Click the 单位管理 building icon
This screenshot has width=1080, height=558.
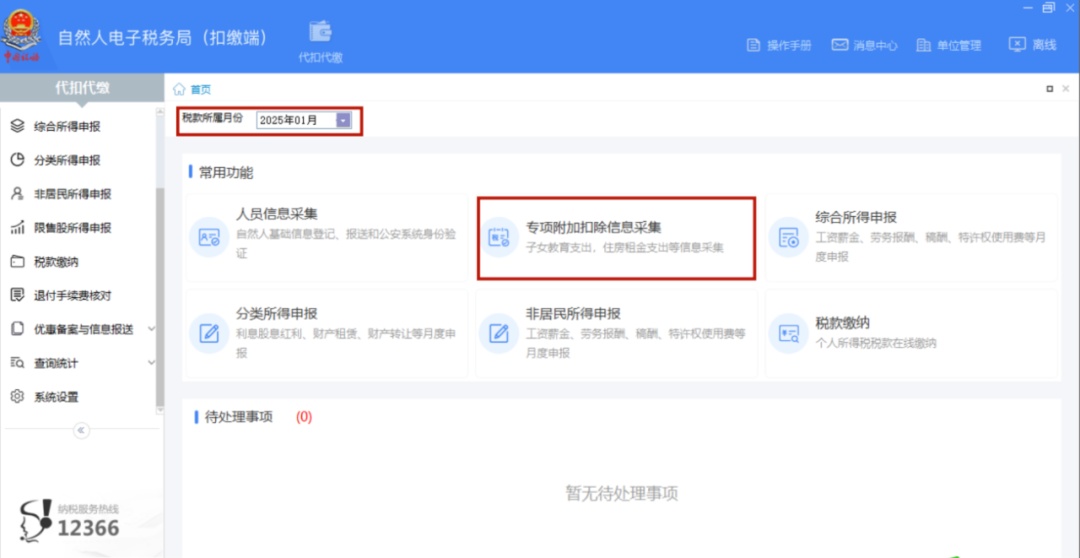coord(924,45)
